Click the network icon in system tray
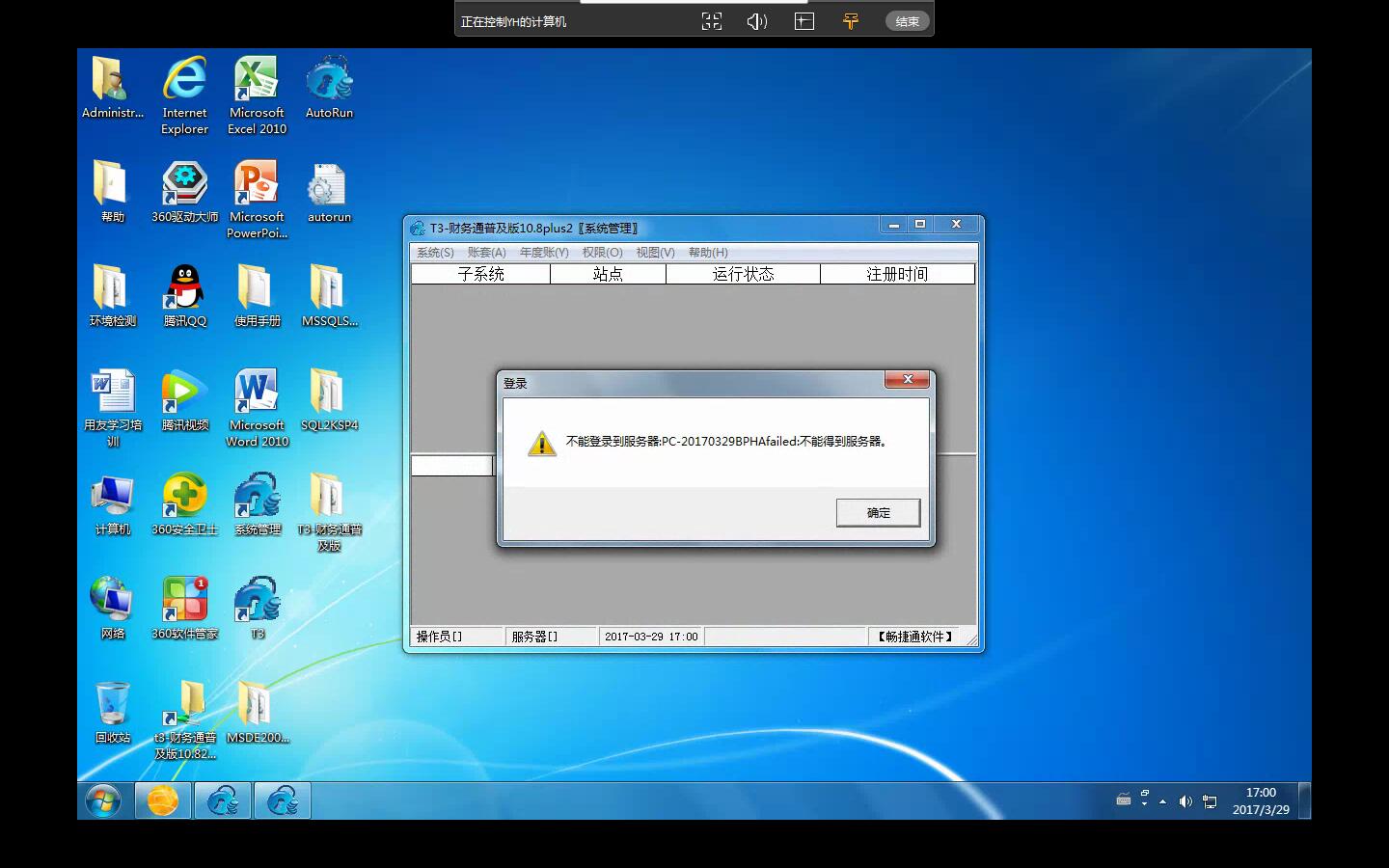1389x868 pixels. point(1210,801)
